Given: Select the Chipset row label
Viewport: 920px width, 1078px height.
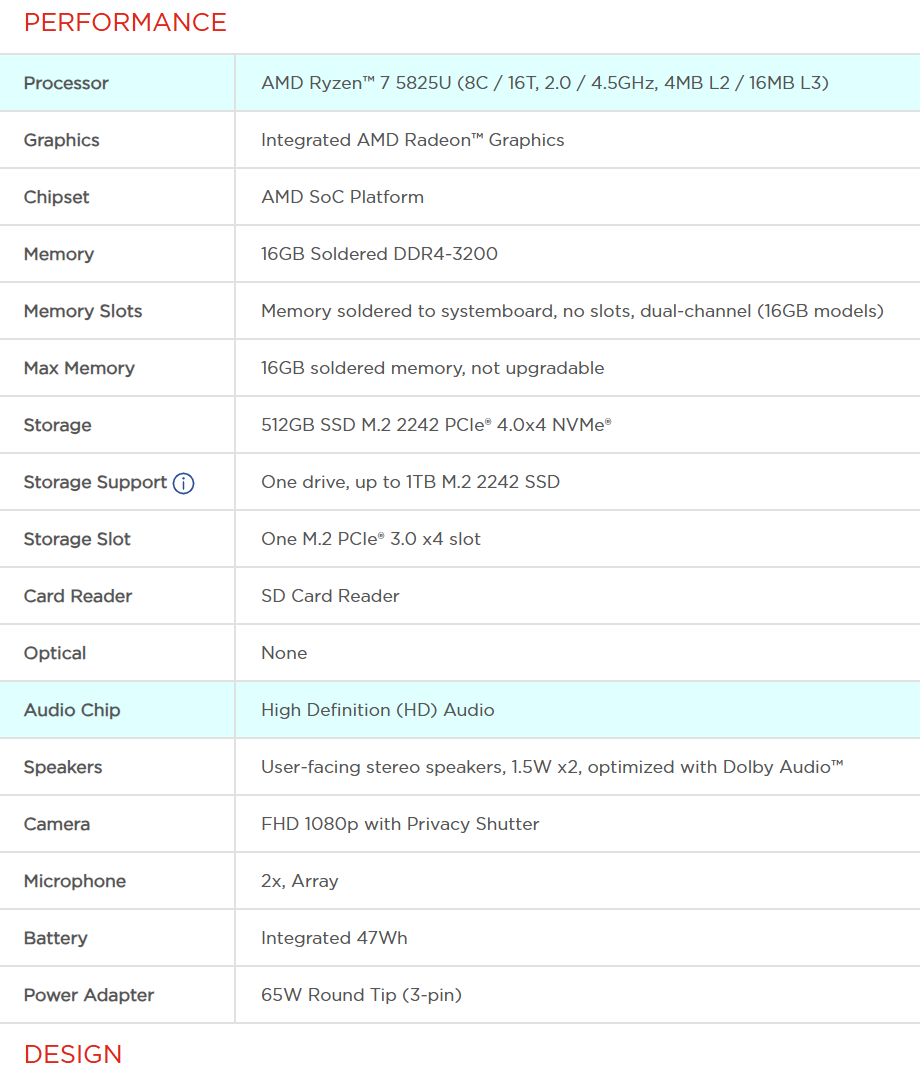Looking at the screenshot, I should coord(56,197).
